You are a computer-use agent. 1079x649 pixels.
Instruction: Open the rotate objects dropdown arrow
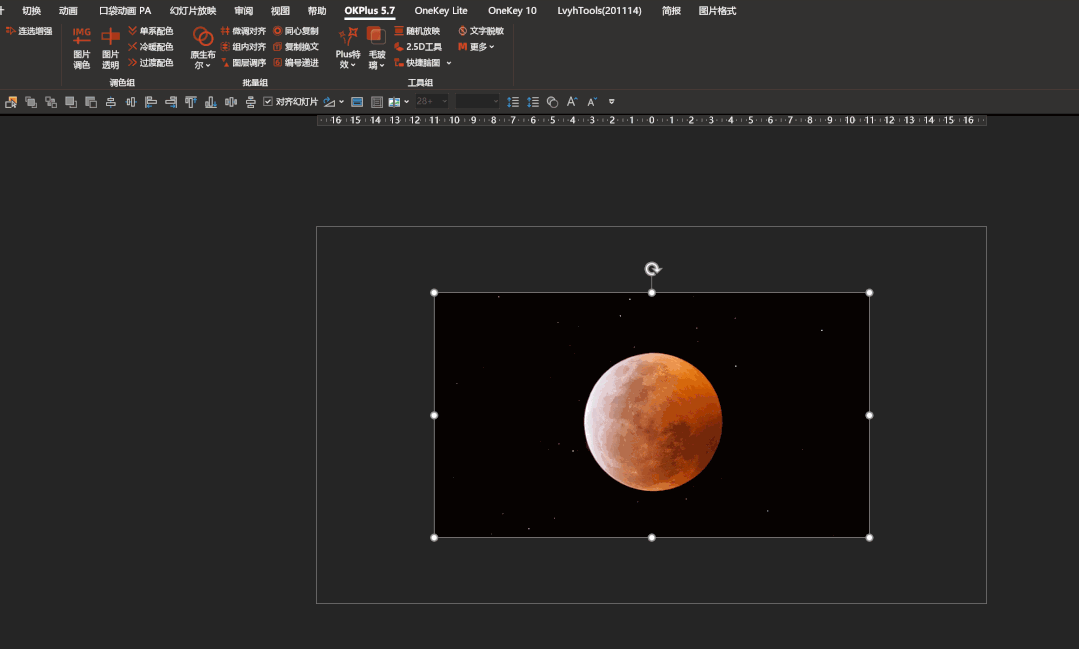pyautogui.click(x=341, y=102)
